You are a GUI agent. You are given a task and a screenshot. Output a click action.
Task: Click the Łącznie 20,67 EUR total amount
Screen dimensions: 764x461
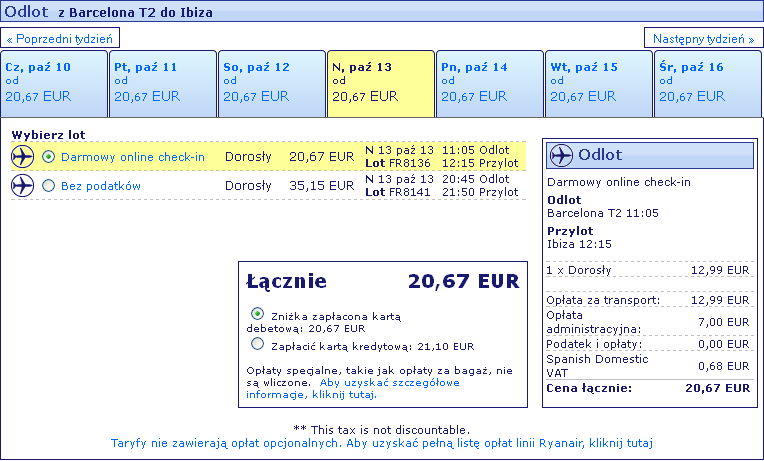coord(464,281)
